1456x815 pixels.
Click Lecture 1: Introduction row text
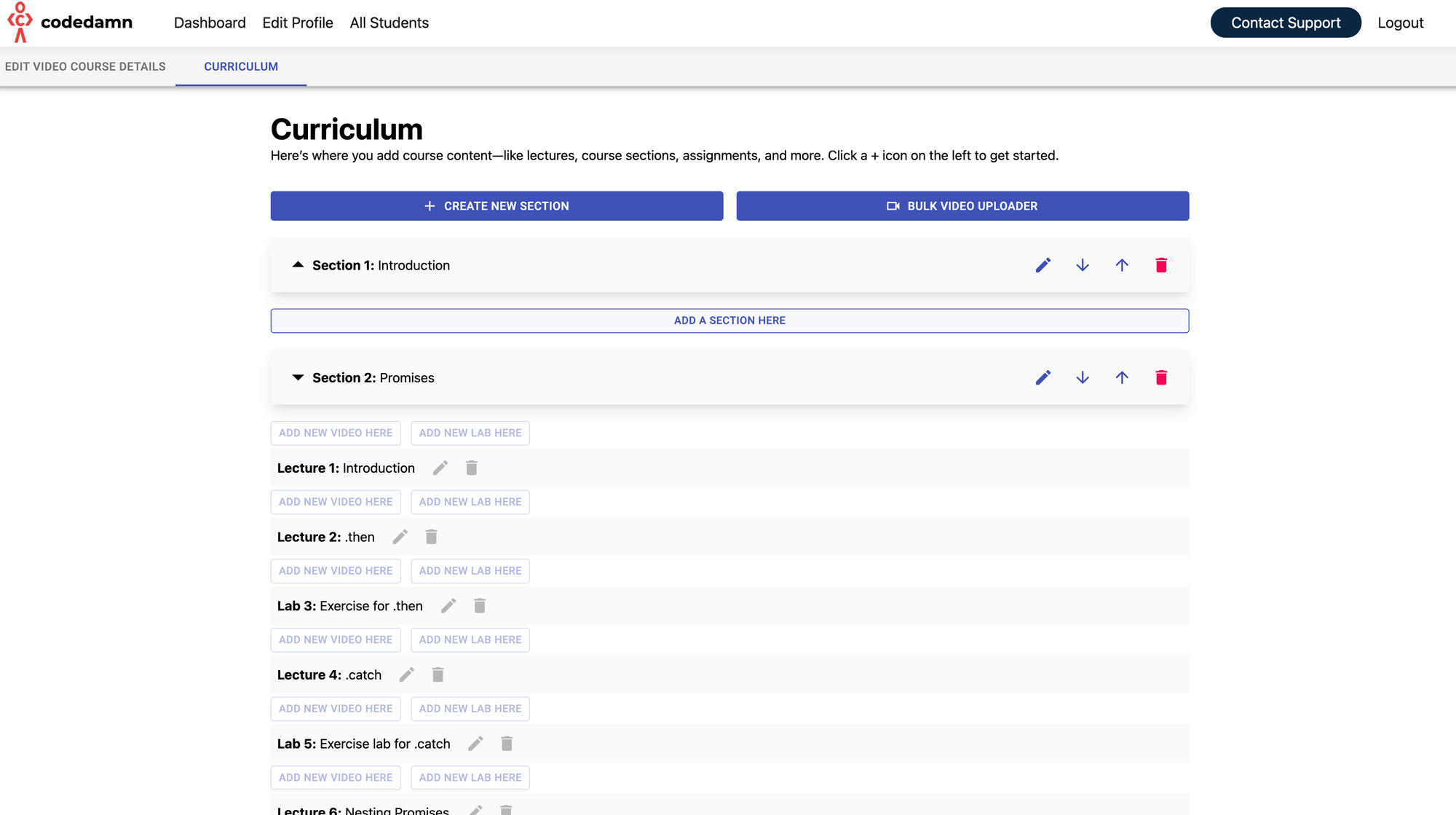click(x=346, y=468)
